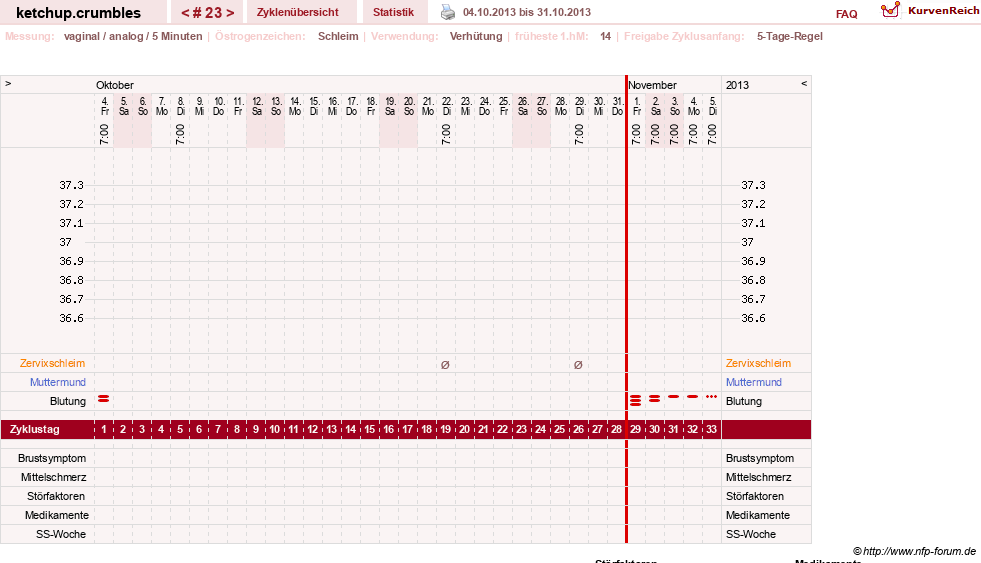Click chart scroll arrow right of 2013

click(804, 83)
